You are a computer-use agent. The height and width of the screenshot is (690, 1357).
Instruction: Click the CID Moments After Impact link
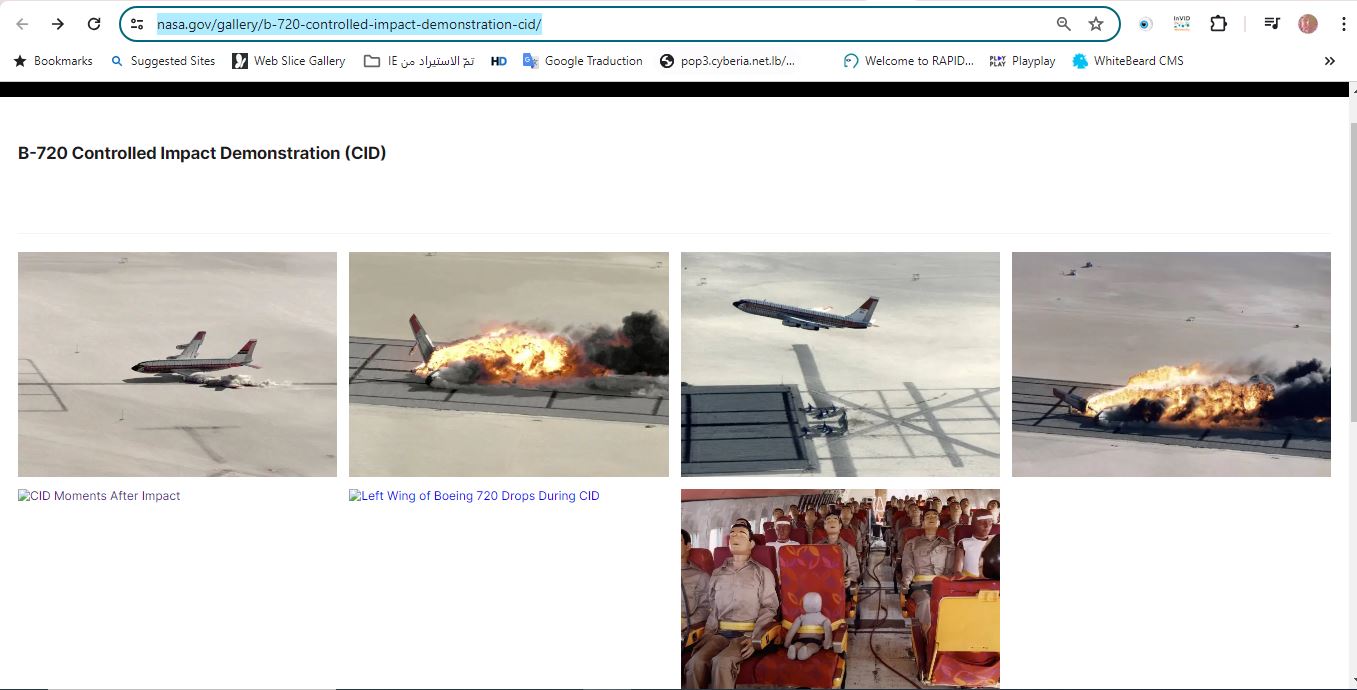[x=100, y=496]
